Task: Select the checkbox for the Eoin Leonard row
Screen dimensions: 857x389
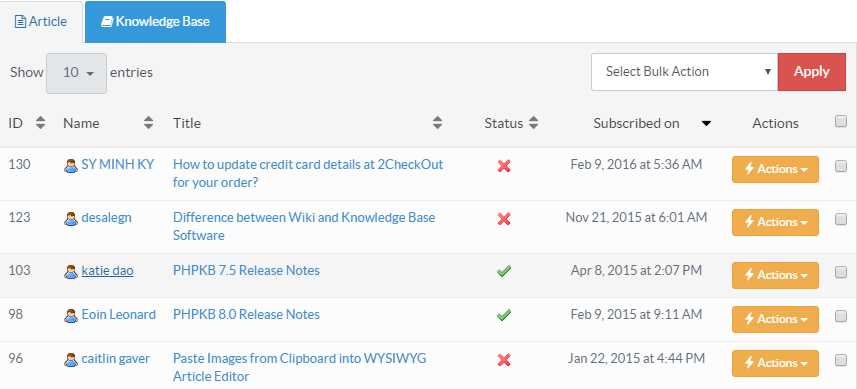Action: pyautogui.click(x=841, y=316)
